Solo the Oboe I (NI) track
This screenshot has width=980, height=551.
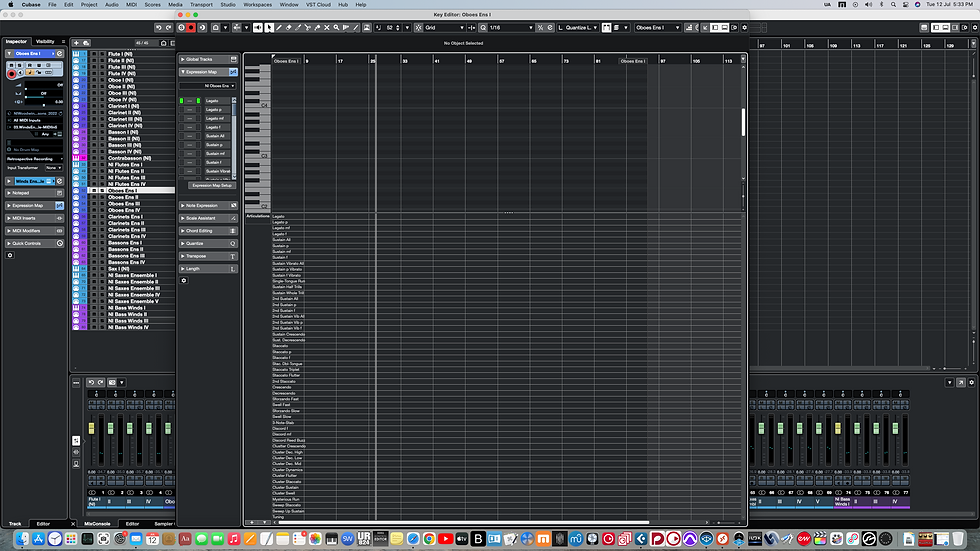pos(102,80)
